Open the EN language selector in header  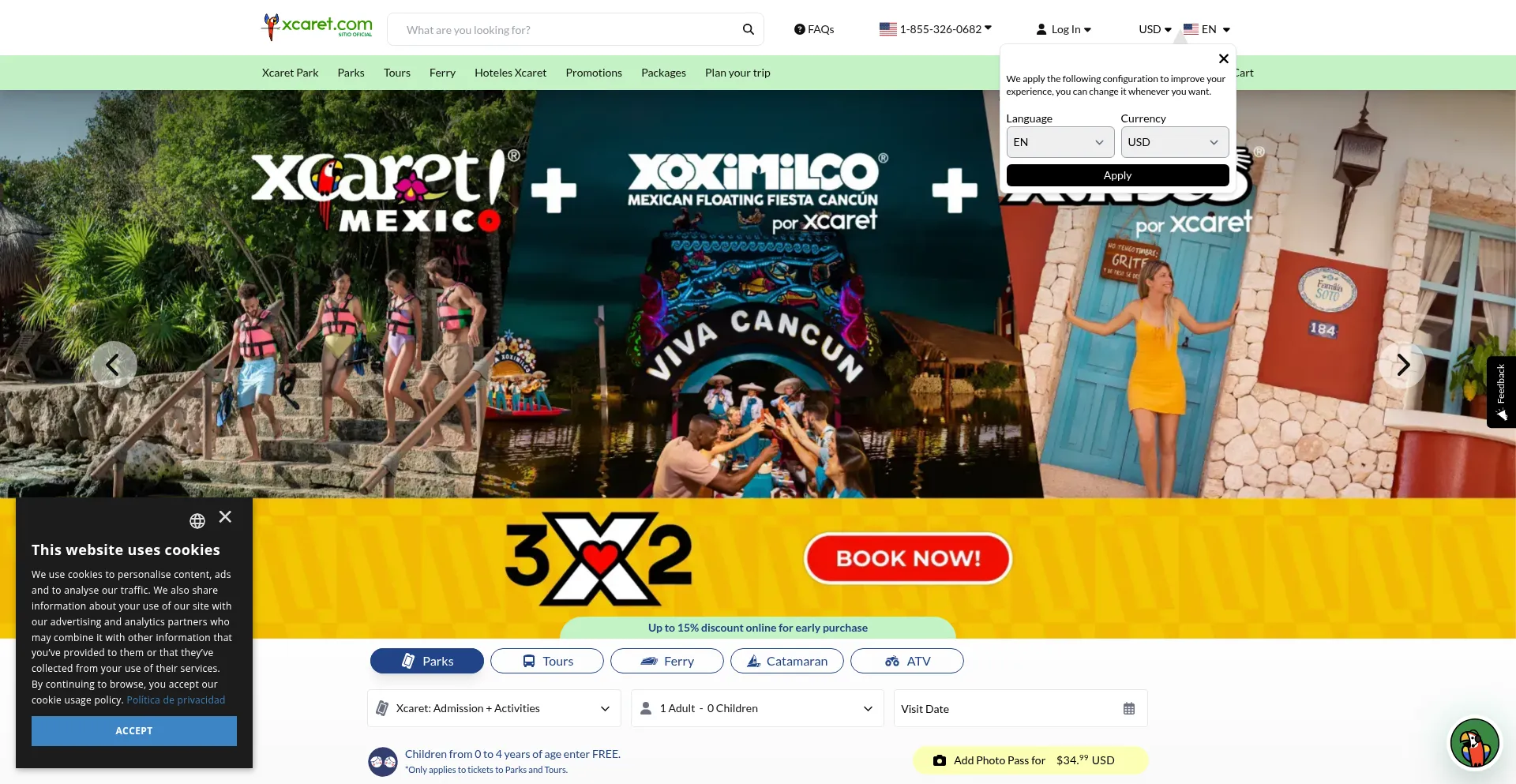click(1207, 29)
